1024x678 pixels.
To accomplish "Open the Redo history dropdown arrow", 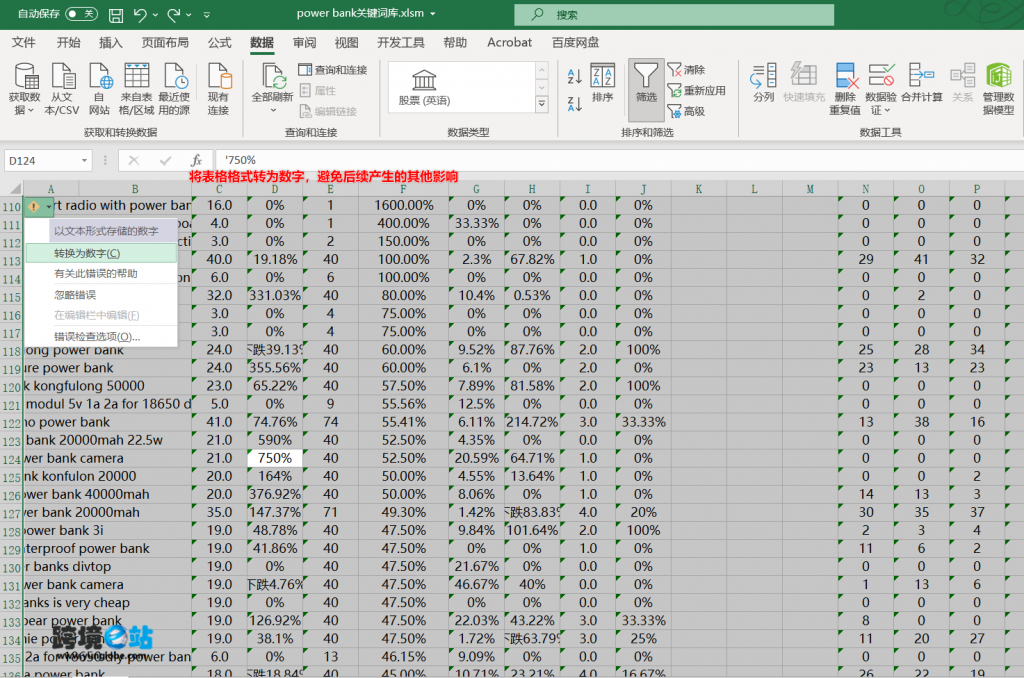I will tap(189, 14).
